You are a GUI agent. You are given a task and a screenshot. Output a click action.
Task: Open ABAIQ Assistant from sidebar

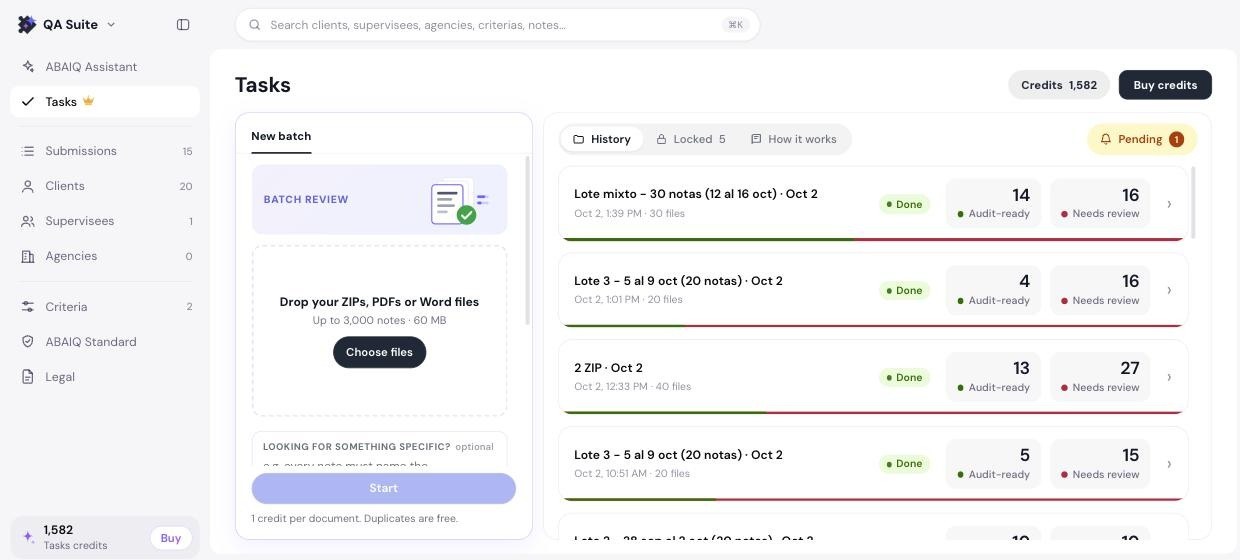point(105,67)
